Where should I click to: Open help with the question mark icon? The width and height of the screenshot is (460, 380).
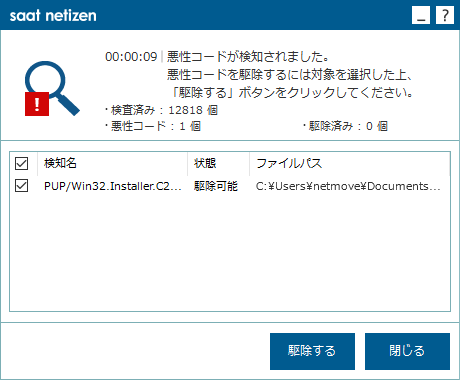tap(445, 15)
